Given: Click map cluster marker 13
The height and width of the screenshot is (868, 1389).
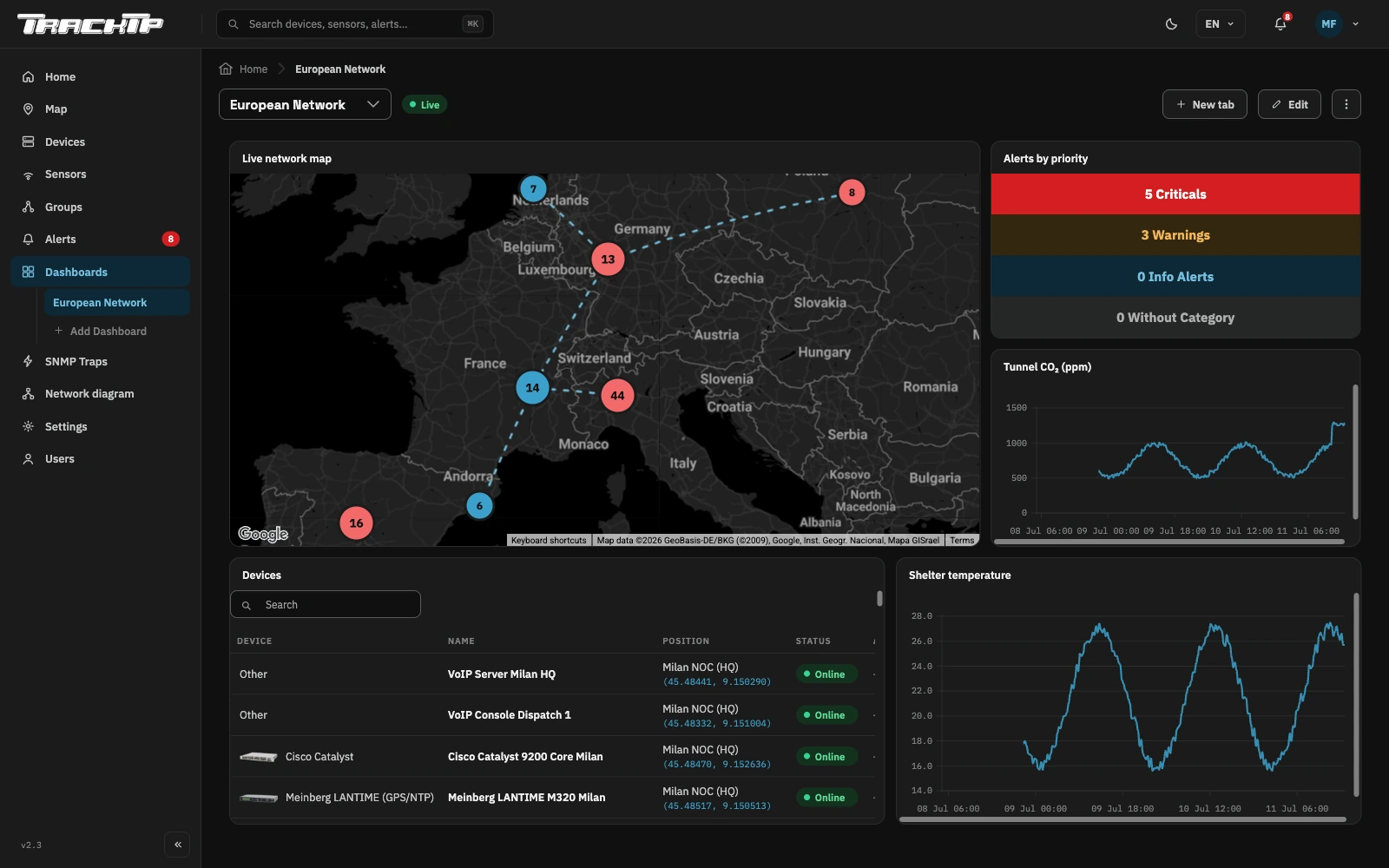Looking at the screenshot, I should tap(608, 259).
